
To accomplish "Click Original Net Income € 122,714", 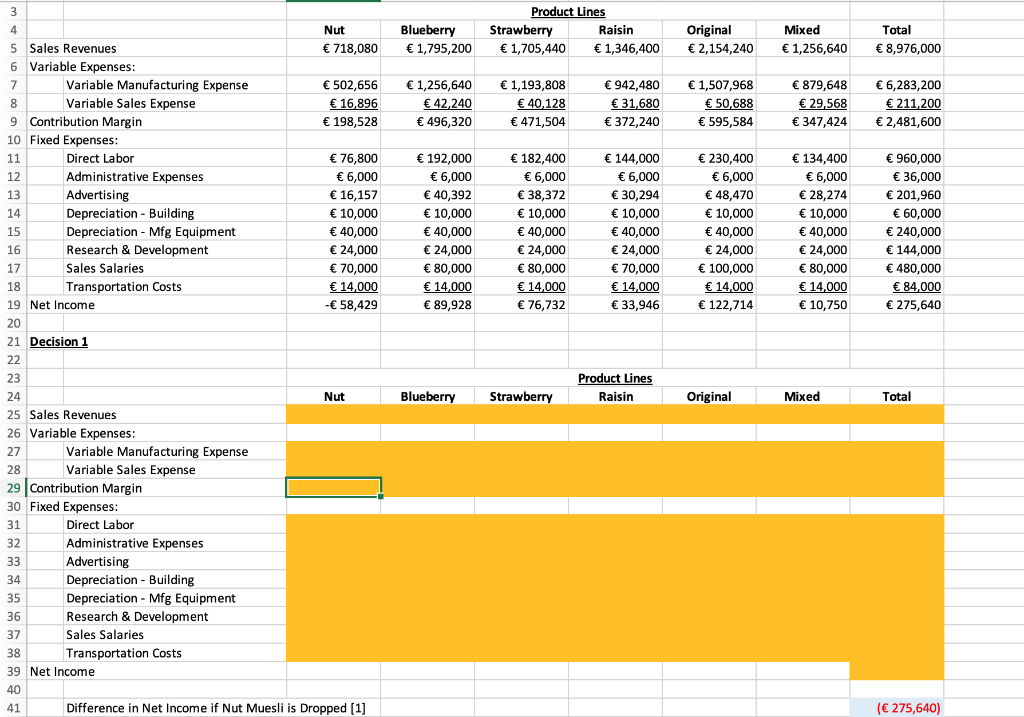I will click(x=709, y=304).
